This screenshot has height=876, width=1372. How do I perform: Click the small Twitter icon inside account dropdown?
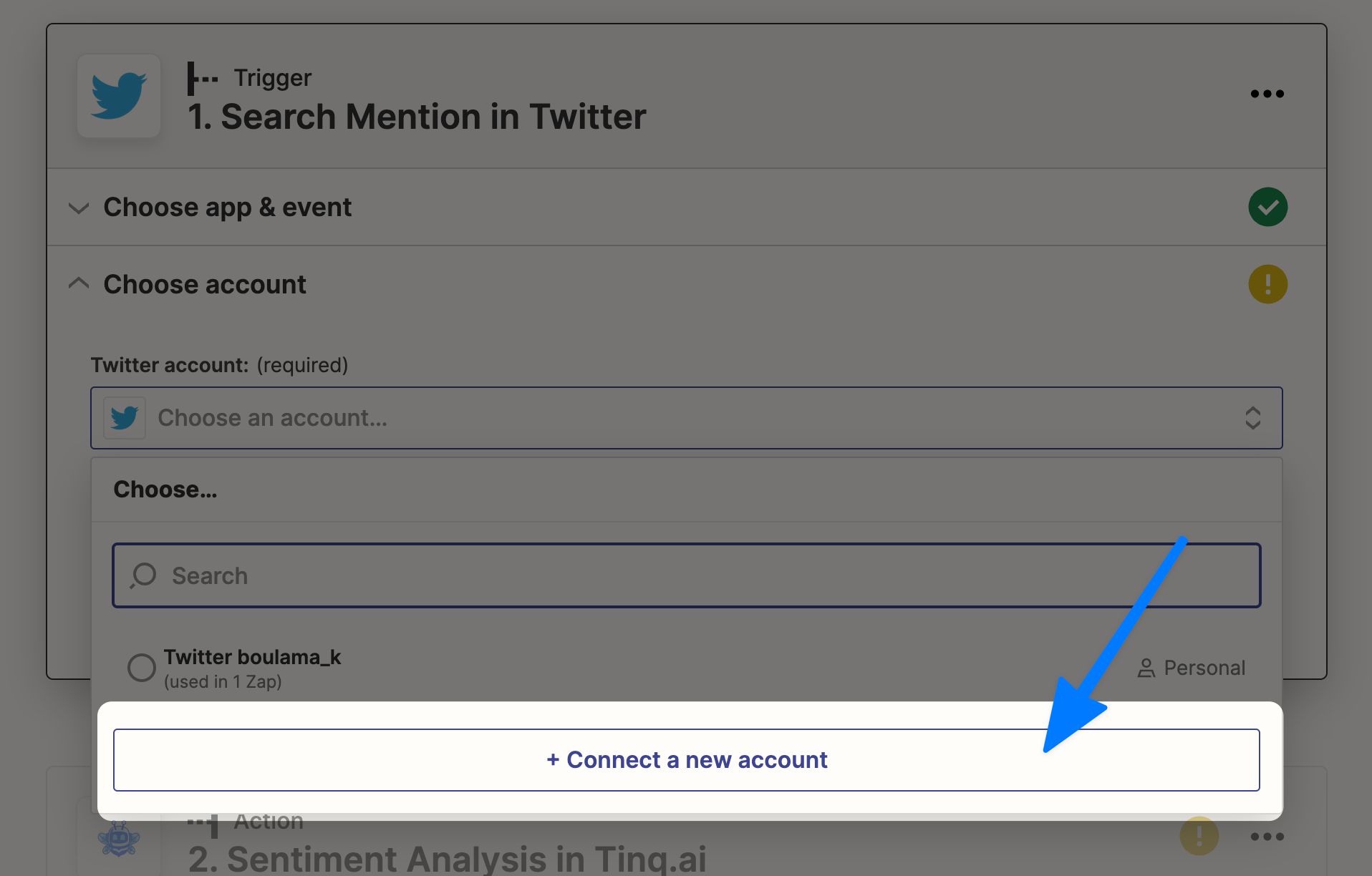click(x=125, y=418)
